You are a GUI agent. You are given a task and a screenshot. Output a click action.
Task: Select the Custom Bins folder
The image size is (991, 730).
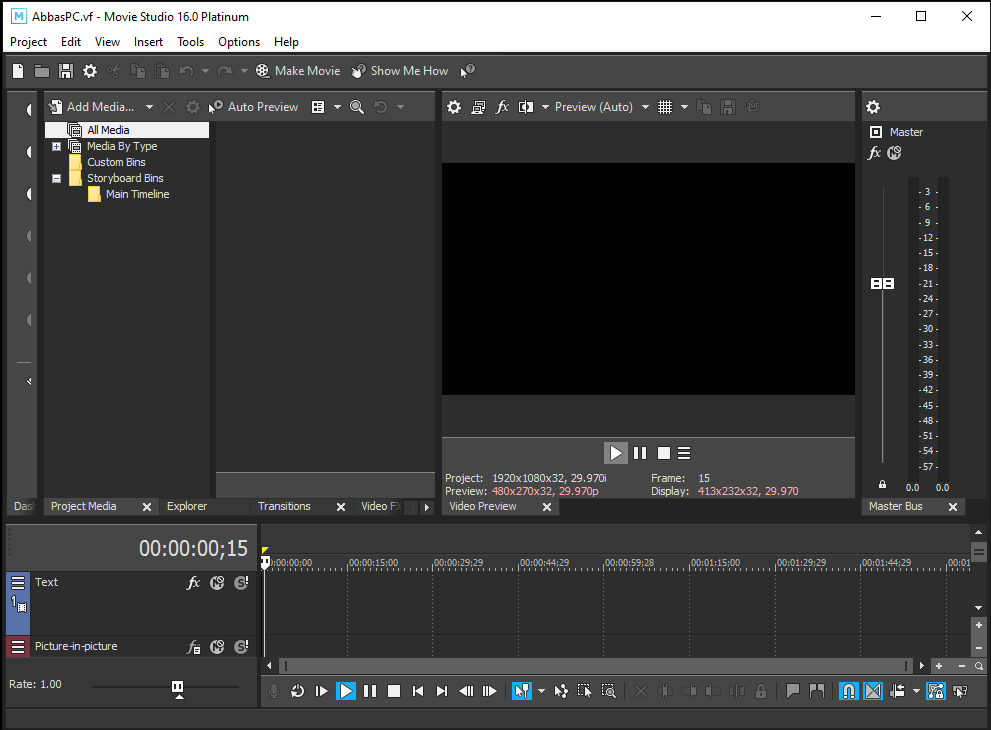(x=116, y=162)
